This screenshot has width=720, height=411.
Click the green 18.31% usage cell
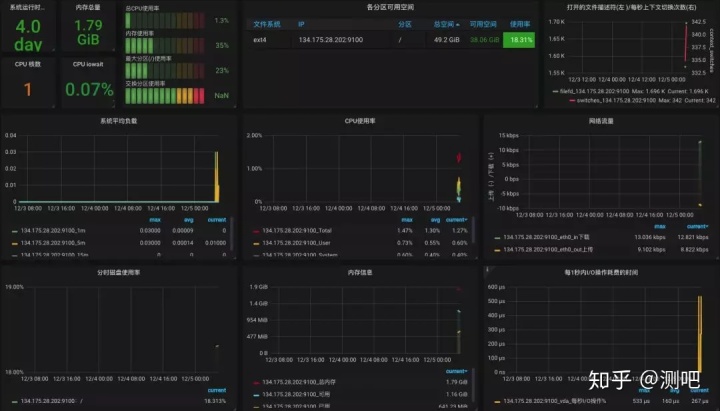[519, 40]
